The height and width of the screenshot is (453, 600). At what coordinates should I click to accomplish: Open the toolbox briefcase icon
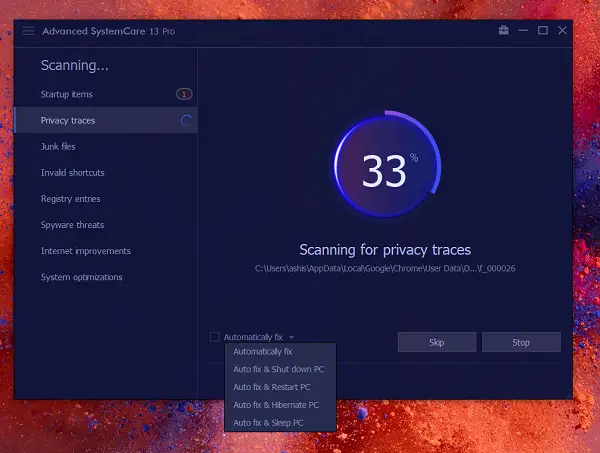(504, 30)
